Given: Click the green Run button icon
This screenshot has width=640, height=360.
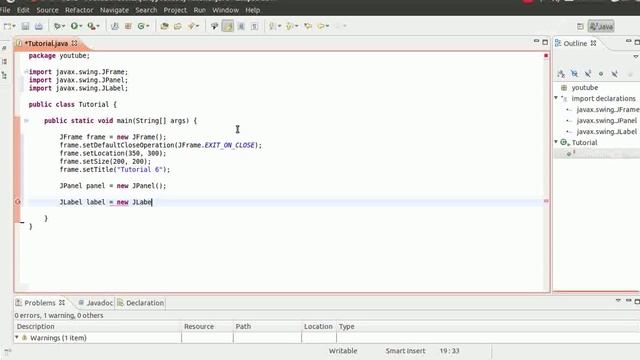Looking at the screenshot, I should click(x=74, y=26).
